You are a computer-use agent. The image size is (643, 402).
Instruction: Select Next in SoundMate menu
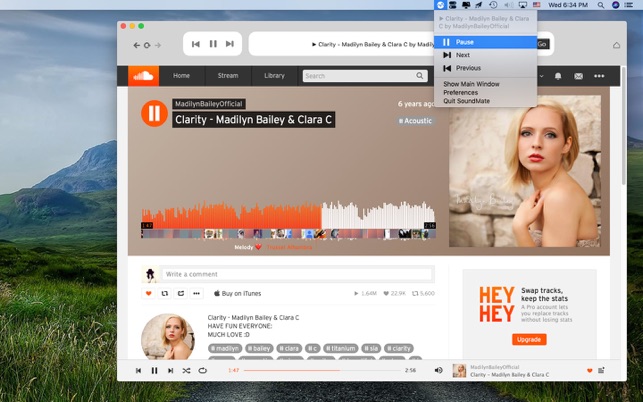click(x=486, y=55)
